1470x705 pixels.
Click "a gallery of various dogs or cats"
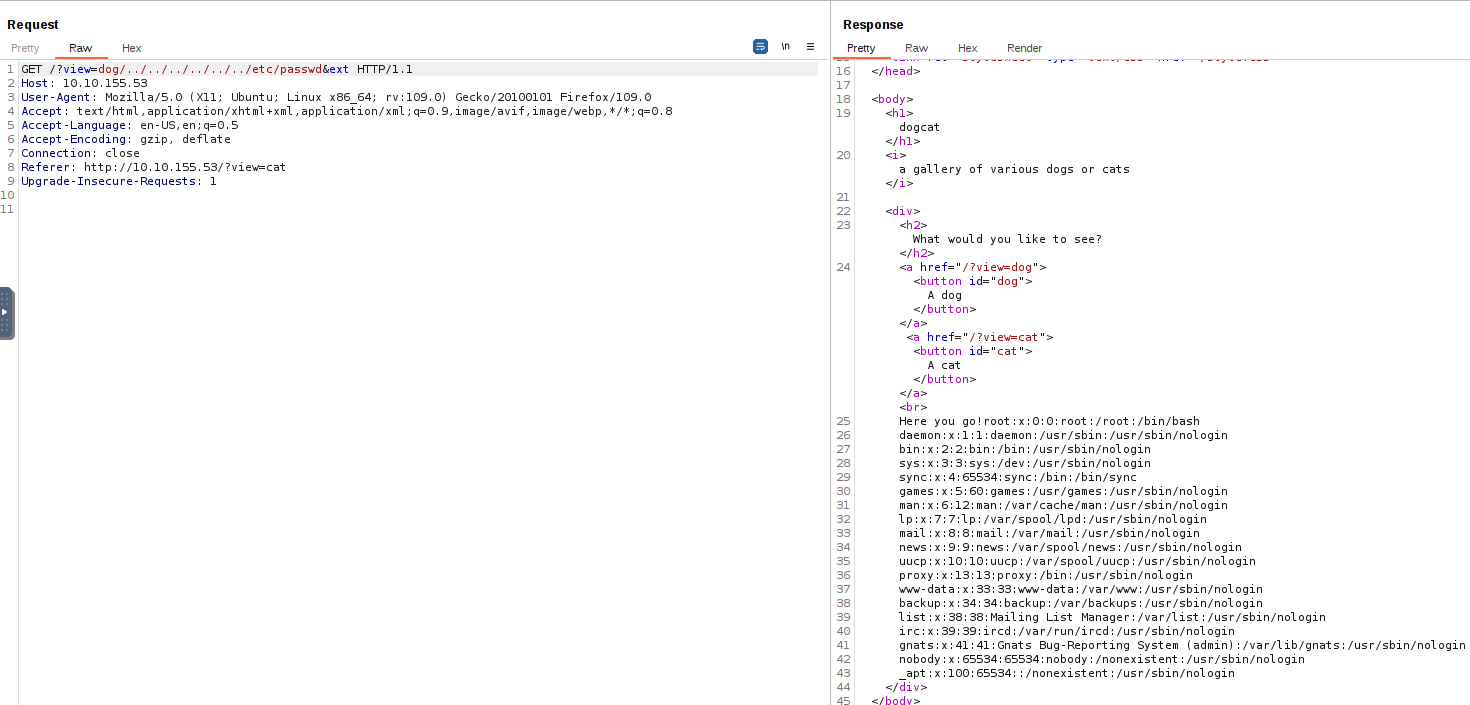pos(1014,169)
